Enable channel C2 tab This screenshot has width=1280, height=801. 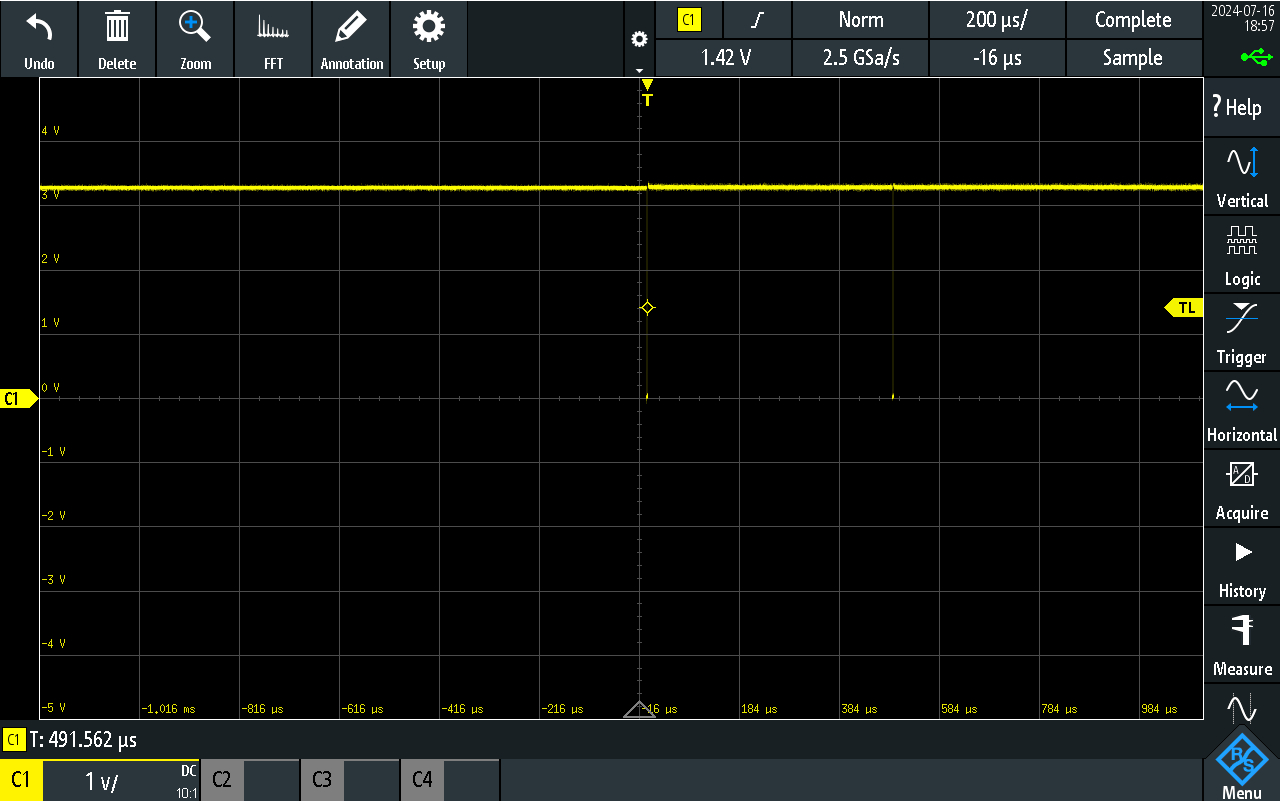coord(222,780)
